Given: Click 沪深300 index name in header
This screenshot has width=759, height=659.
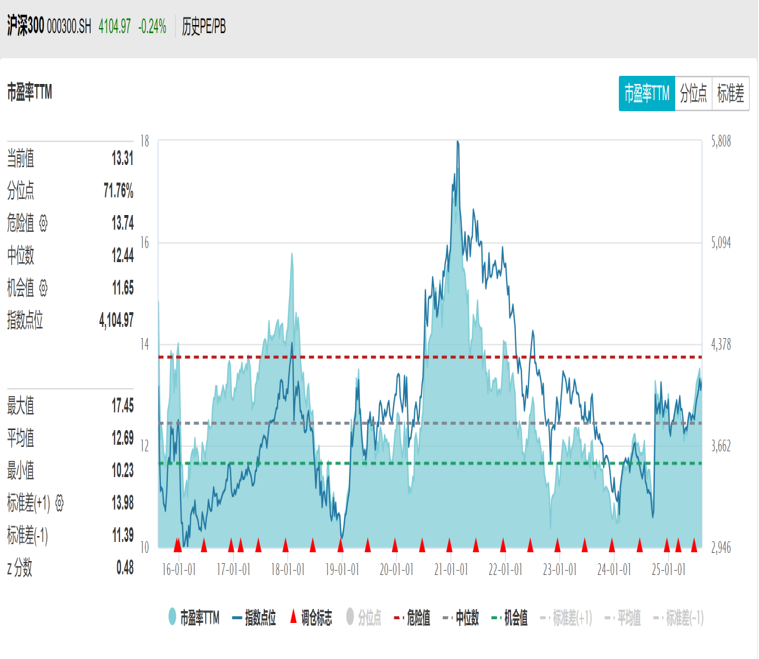Looking at the screenshot, I should (x=26, y=26).
